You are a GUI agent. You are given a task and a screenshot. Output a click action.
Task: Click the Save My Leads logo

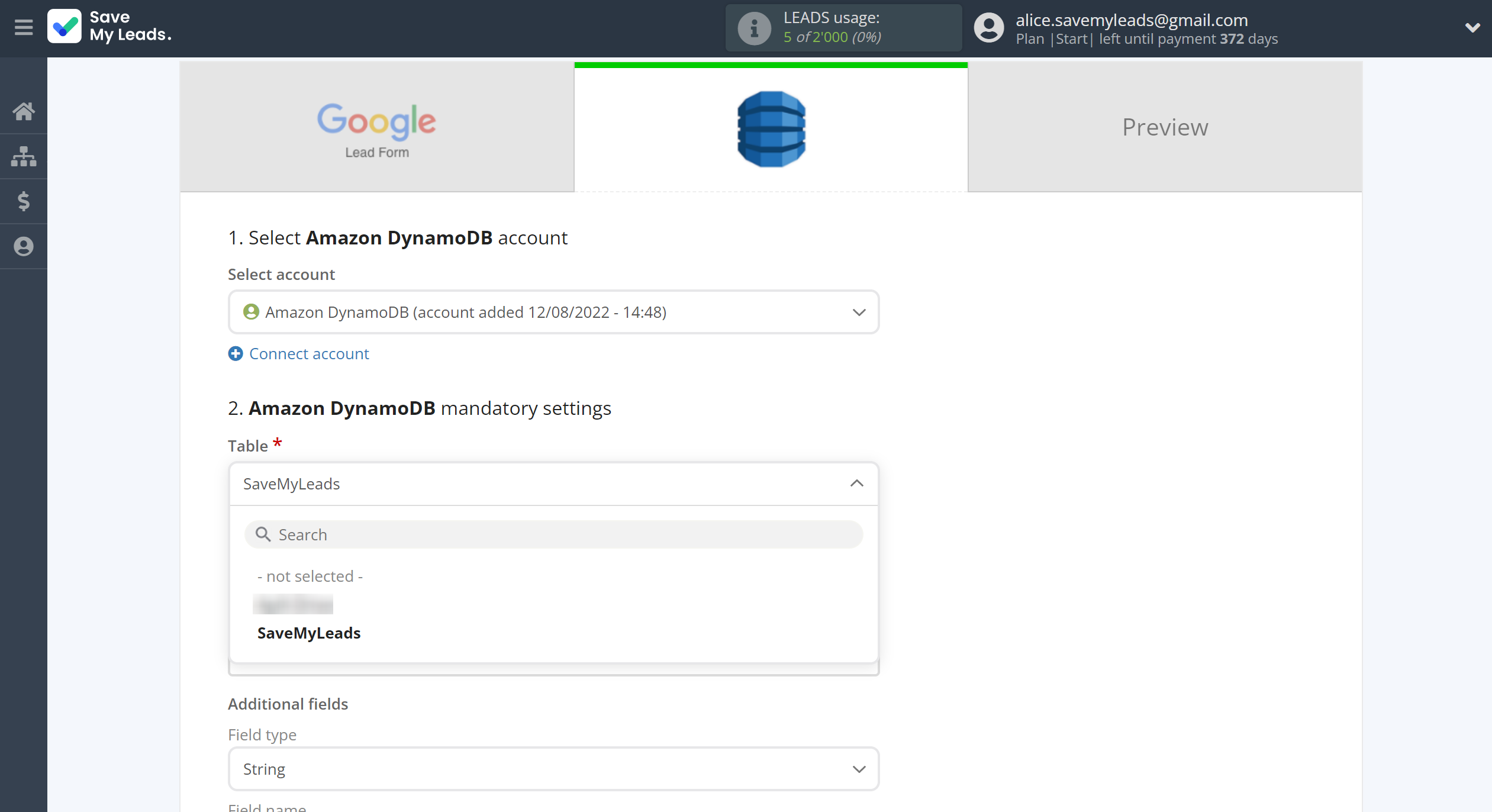110,27
